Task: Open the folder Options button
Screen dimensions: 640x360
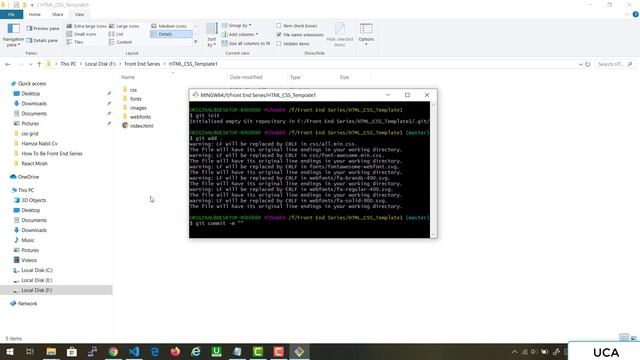Action: (x=366, y=34)
